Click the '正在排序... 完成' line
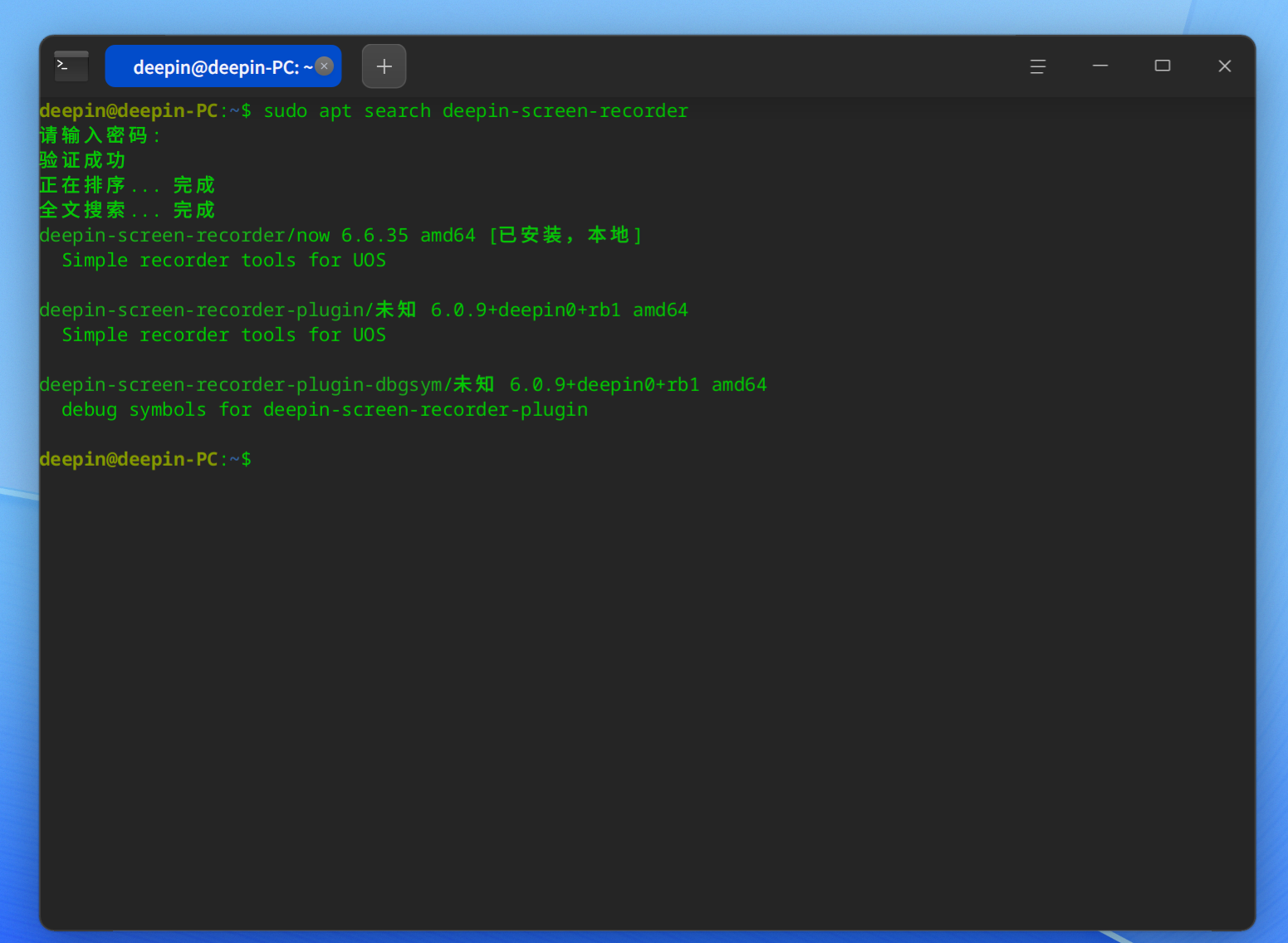The image size is (1288, 943). (127, 185)
